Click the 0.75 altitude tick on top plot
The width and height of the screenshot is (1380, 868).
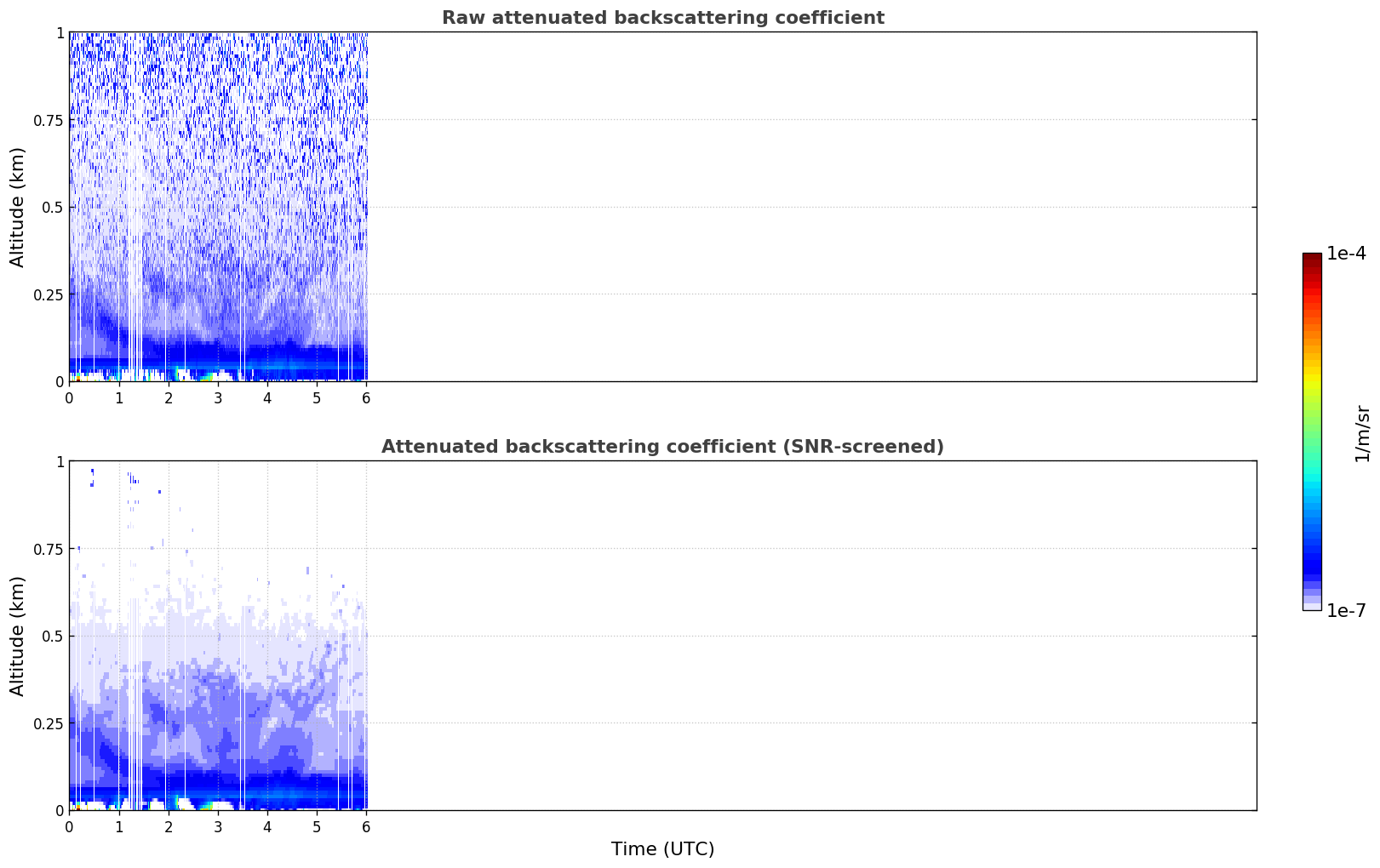pos(49,121)
